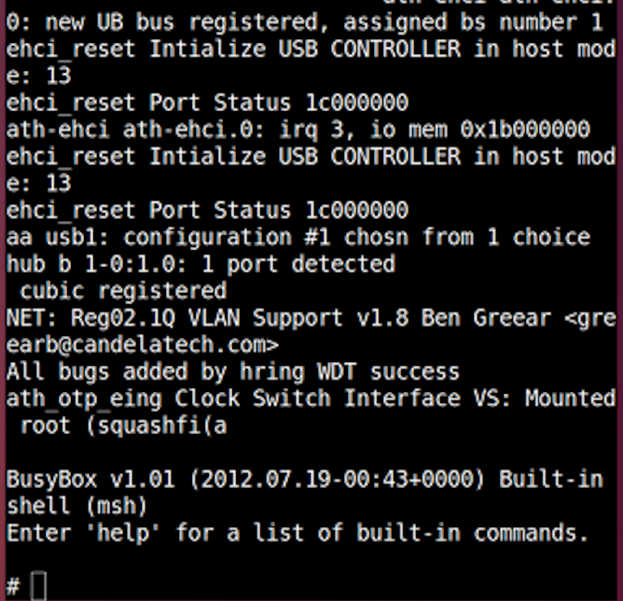Viewport: 623px width, 601px height.
Task: Click the terminal cursor block at the prompt
Action: (39, 585)
